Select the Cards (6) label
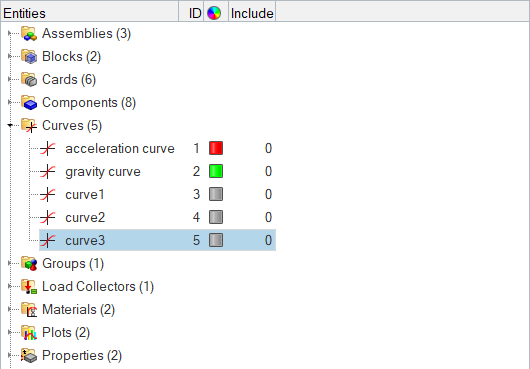The width and height of the screenshot is (530, 369). (69, 79)
